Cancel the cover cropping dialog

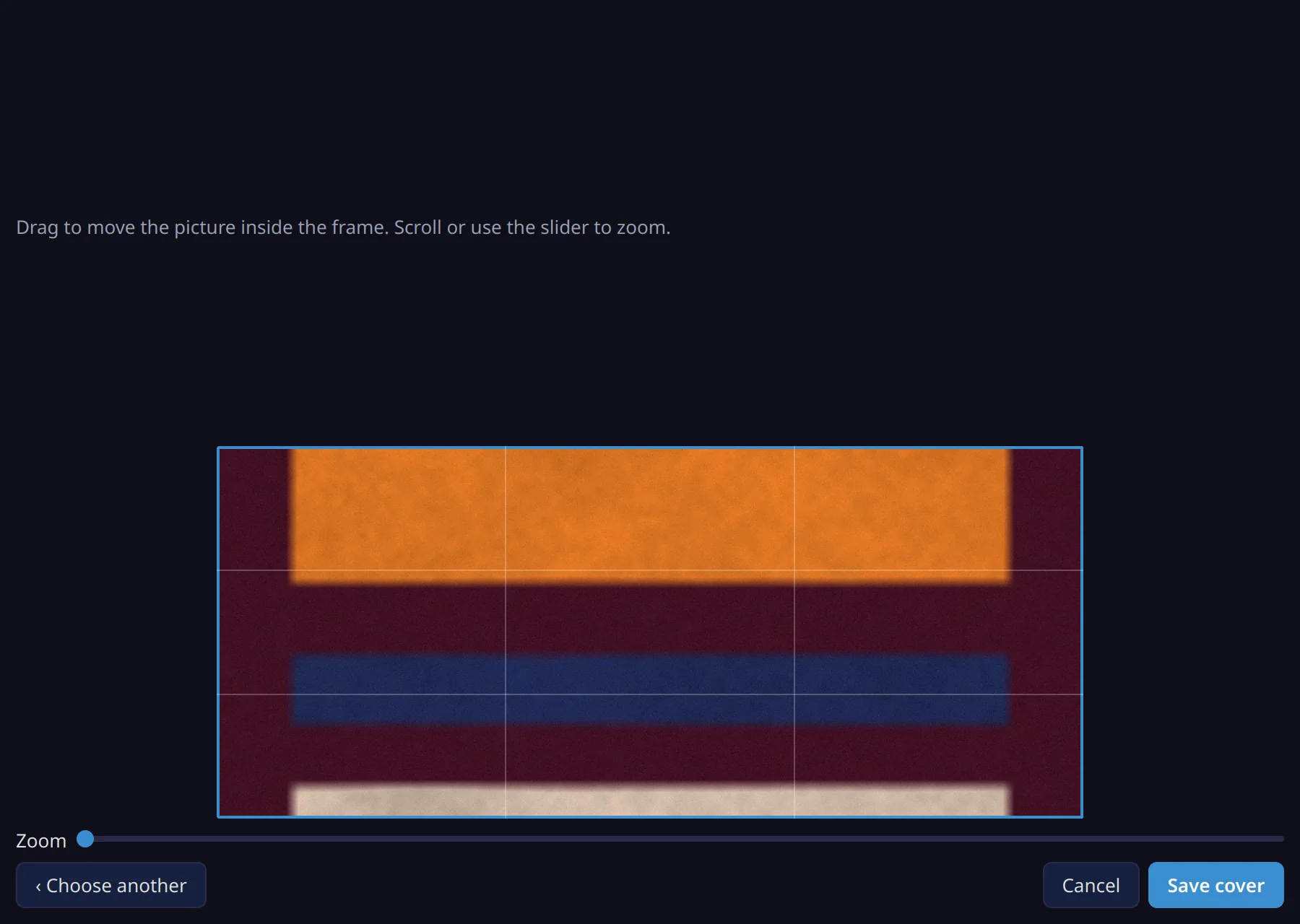click(1091, 885)
